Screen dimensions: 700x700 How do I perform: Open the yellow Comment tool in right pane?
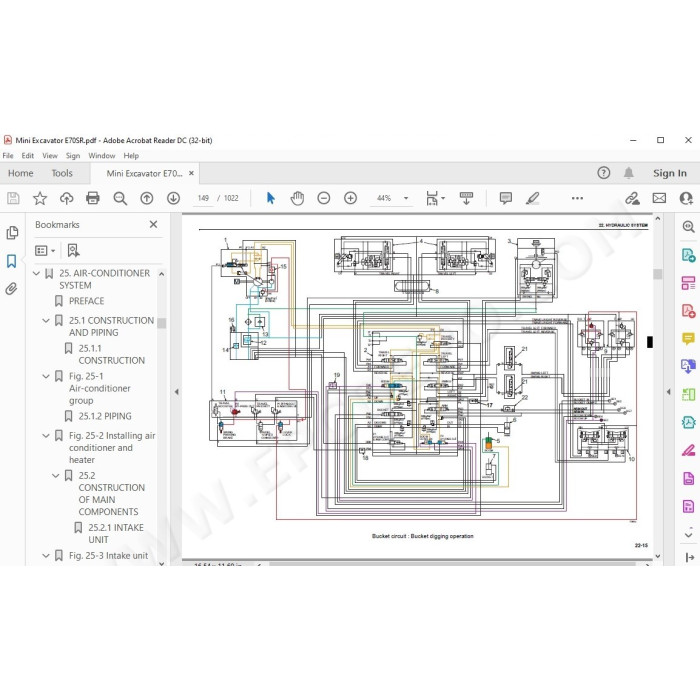688,339
